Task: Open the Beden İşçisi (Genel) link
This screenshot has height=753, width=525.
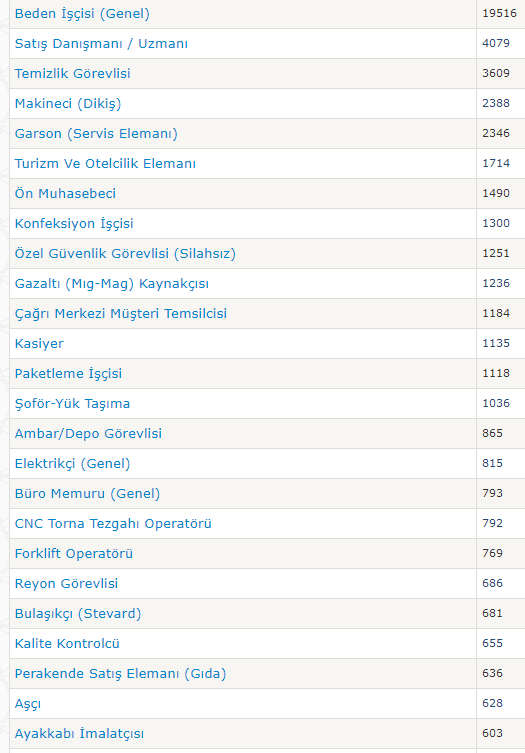Action: [82, 13]
